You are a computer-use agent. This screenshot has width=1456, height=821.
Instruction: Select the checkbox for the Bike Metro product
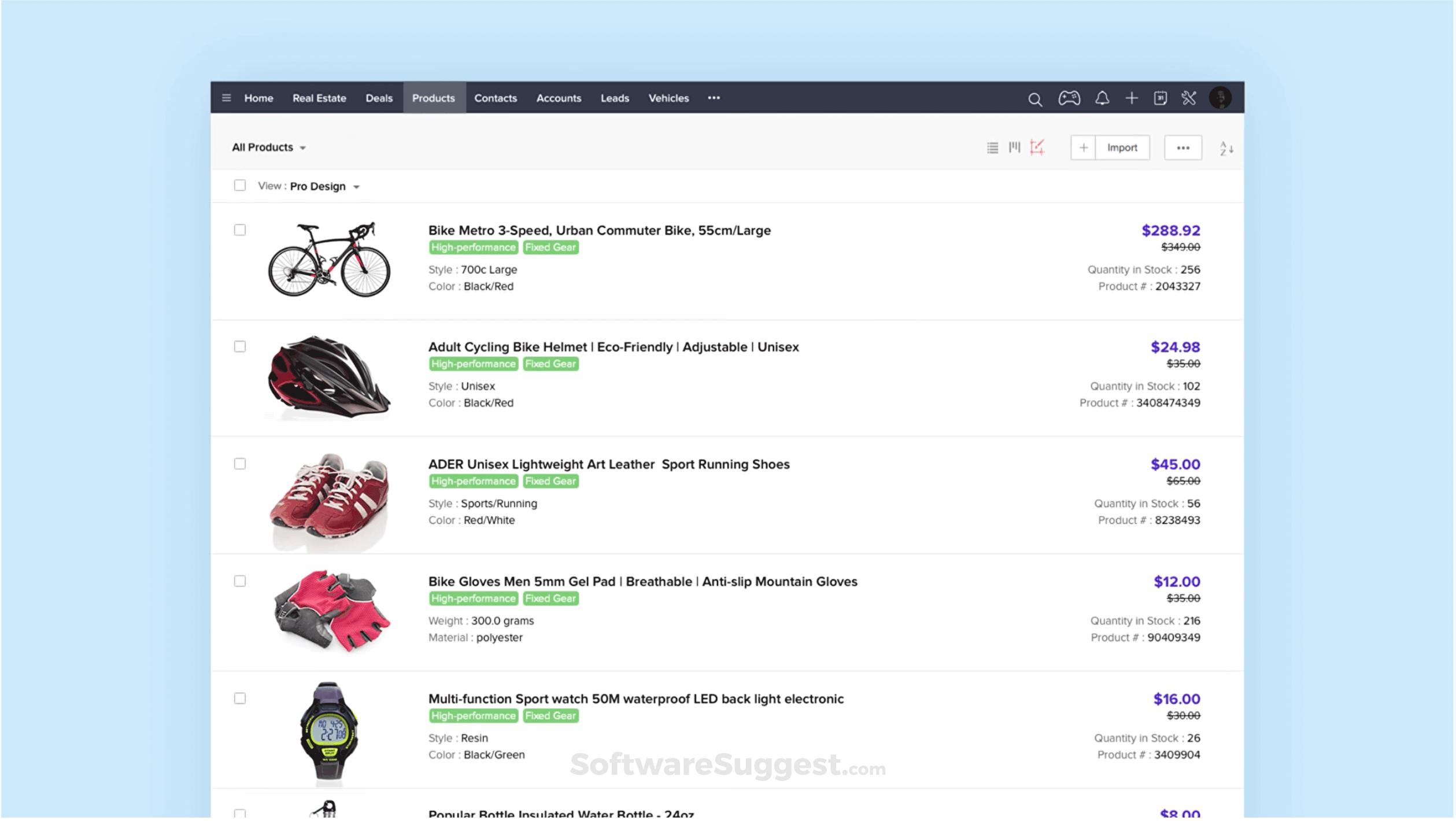point(240,230)
